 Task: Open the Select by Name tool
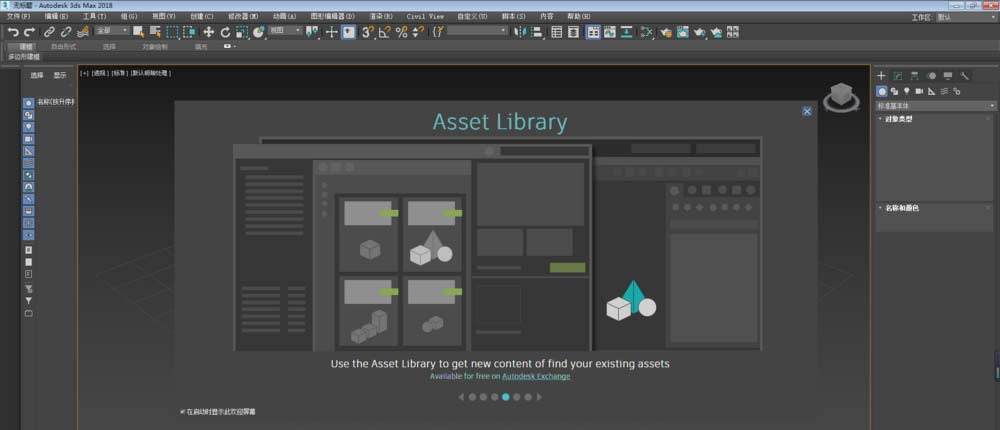click(x=155, y=32)
